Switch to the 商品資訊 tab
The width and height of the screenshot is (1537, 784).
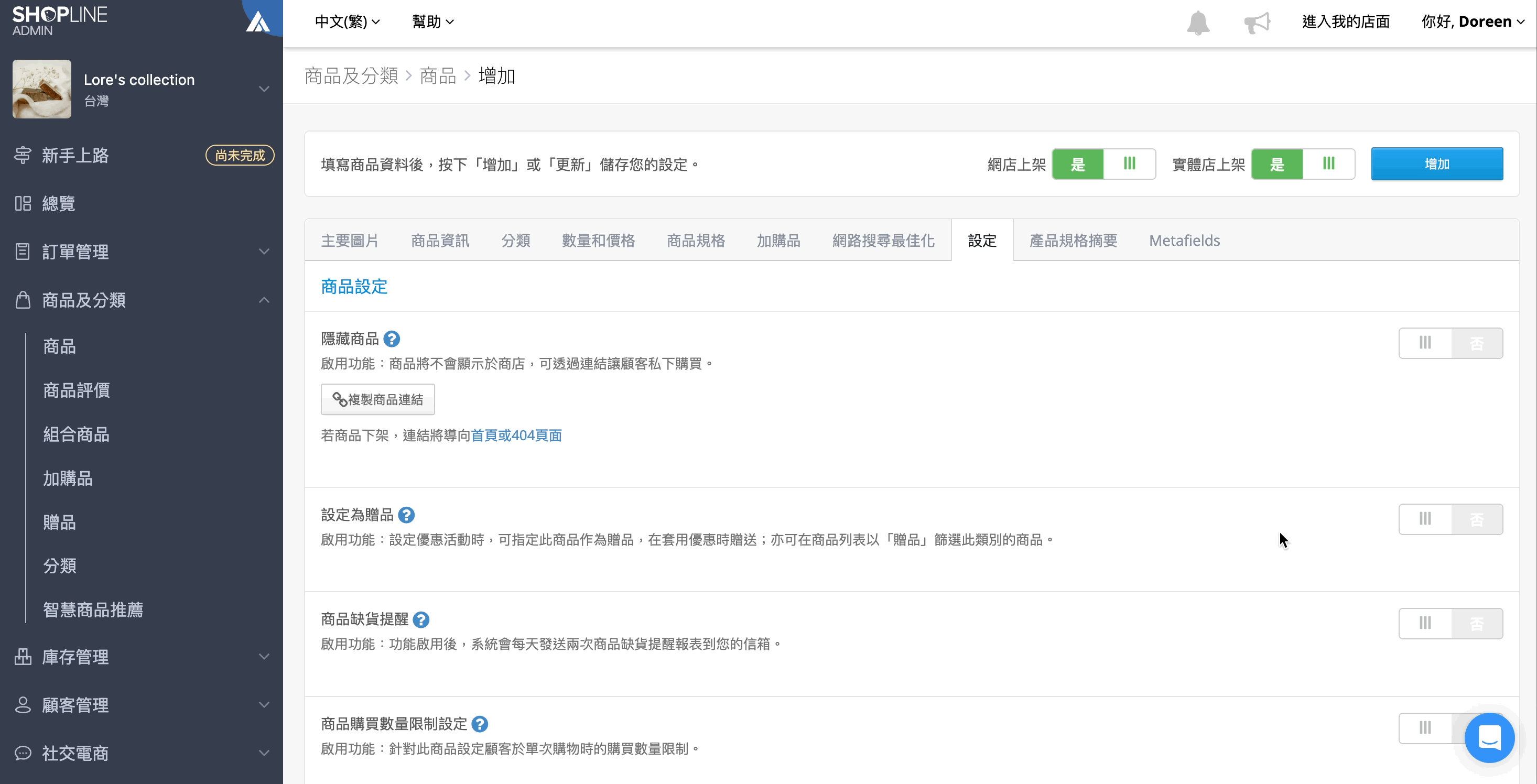440,241
